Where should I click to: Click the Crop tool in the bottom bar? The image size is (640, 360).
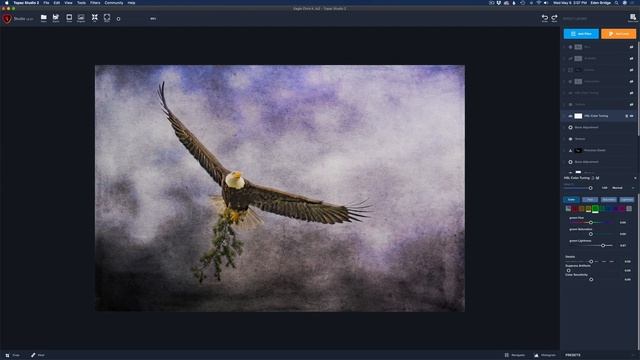12,355
